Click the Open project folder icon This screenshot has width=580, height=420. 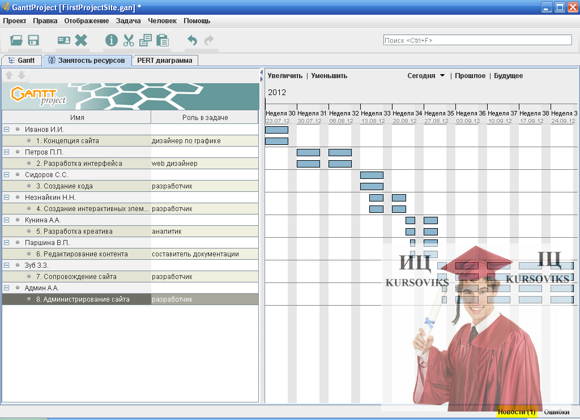click(16, 40)
